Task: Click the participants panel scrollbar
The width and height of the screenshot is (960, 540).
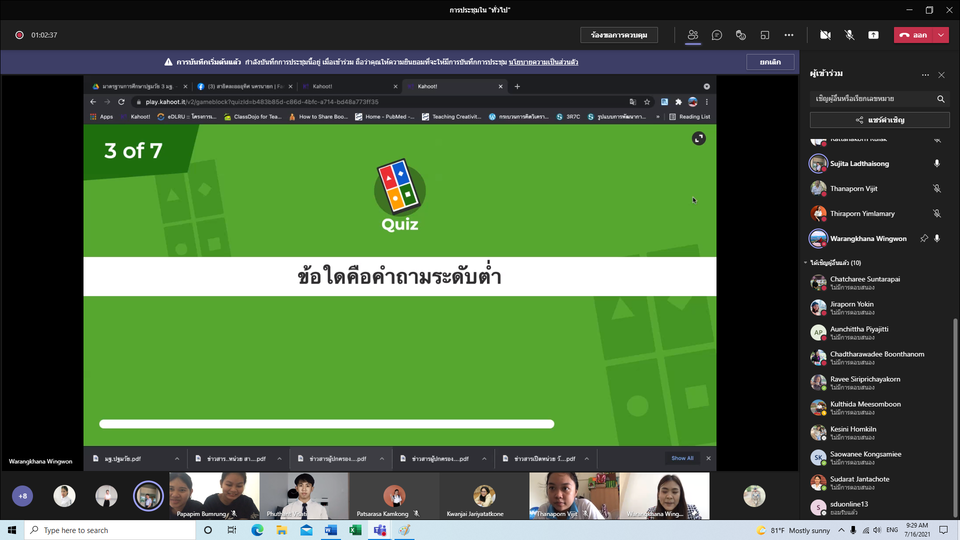Action: pyautogui.click(x=954, y=416)
